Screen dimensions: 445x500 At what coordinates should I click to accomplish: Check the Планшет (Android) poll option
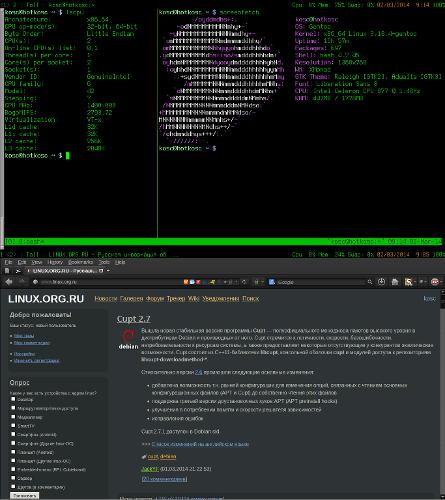[x=13, y=452]
